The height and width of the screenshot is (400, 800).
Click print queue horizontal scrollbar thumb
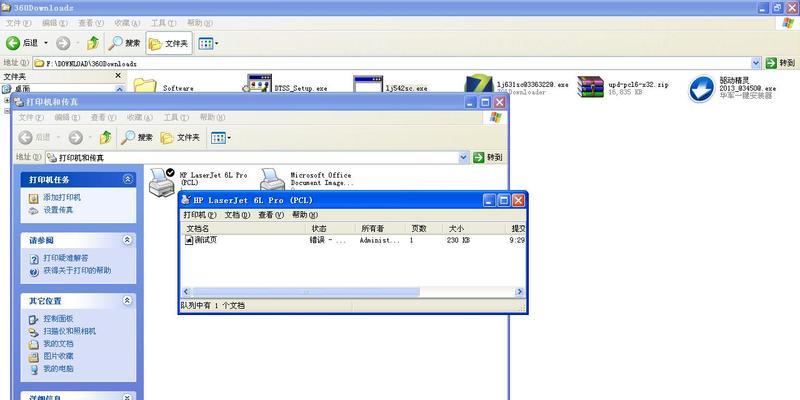[x=306, y=292]
